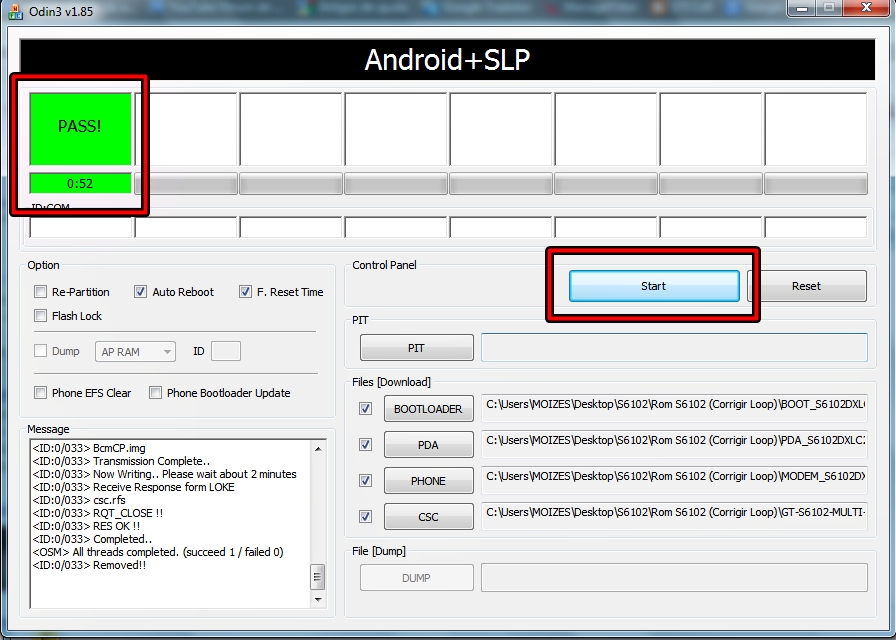Viewport: 896px width, 640px height.
Task: Click the Odin3 application icon in title bar
Action: 15,11
